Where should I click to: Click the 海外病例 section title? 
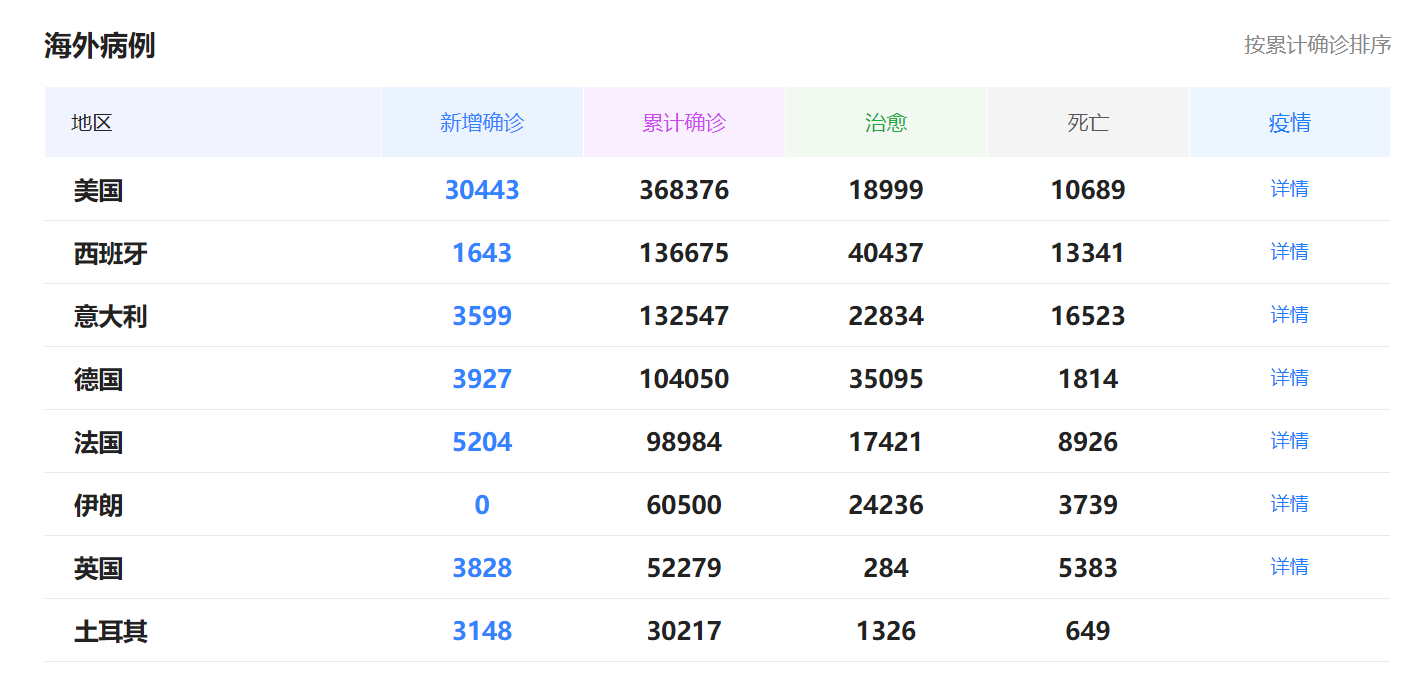(x=99, y=46)
